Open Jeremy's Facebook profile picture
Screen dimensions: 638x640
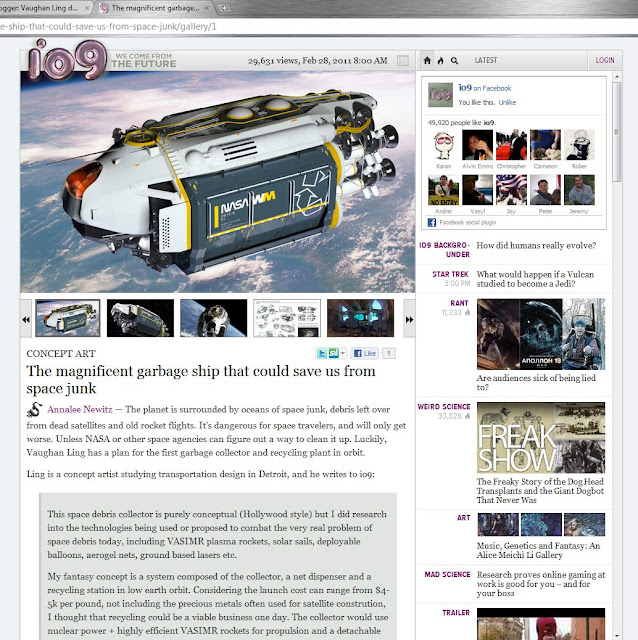(579, 190)
